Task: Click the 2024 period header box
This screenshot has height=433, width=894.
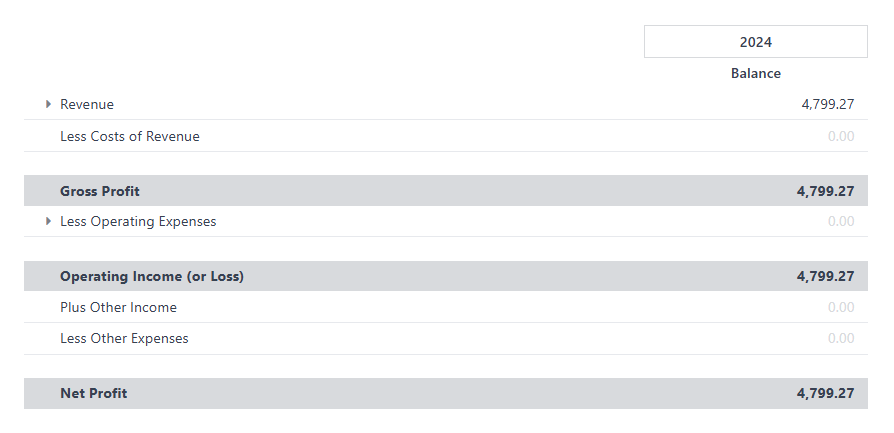Action: pos(756,42)
